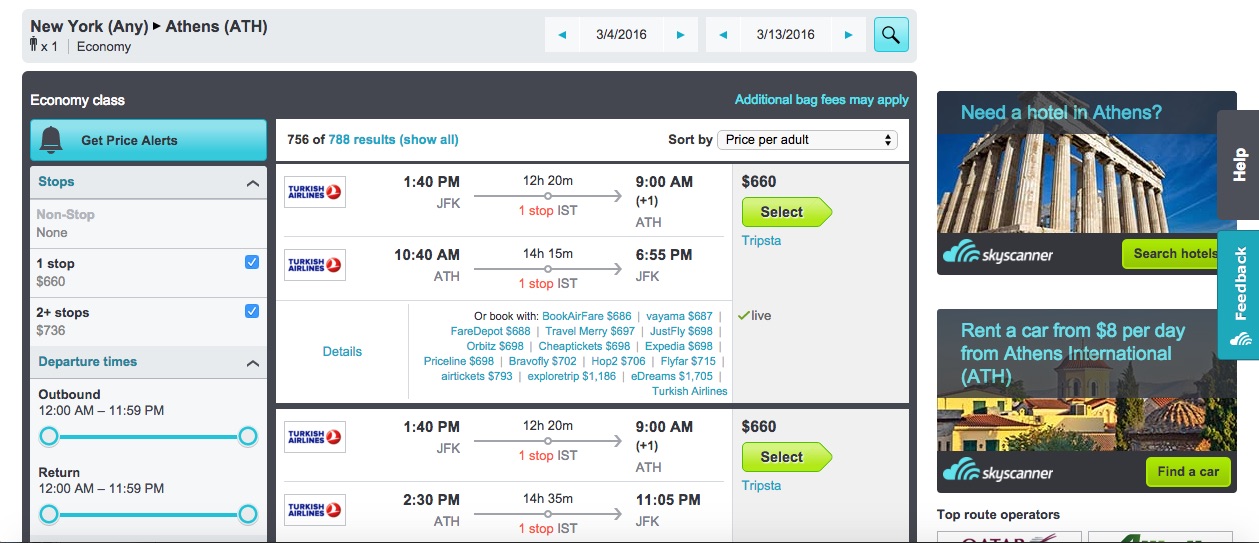Open Tripsta link under first result
The height and width of the screenshot is (543, 1259).
coord(761,241)
